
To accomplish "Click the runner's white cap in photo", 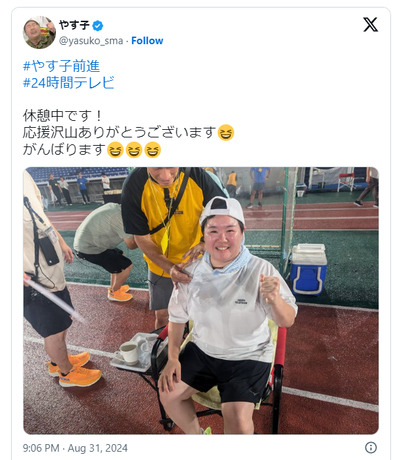I will 223,209.
